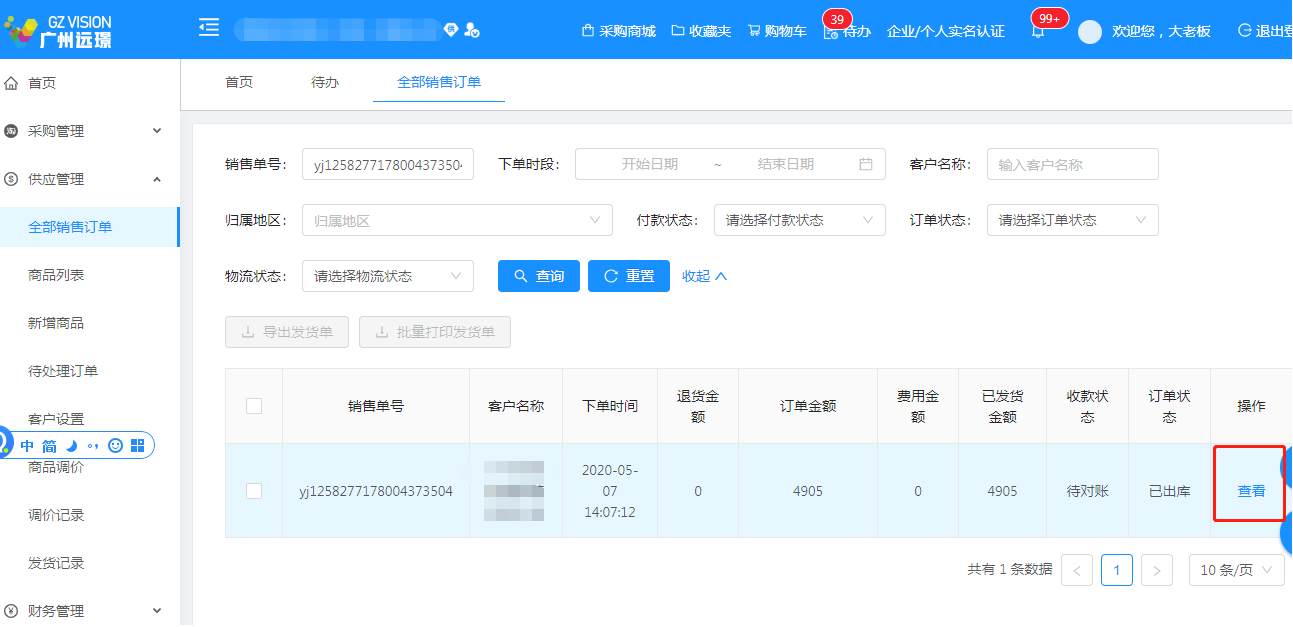Open the to-do list (待办) with badge 39
This screenshot has width=1293, height=627.
pos(846,31)
